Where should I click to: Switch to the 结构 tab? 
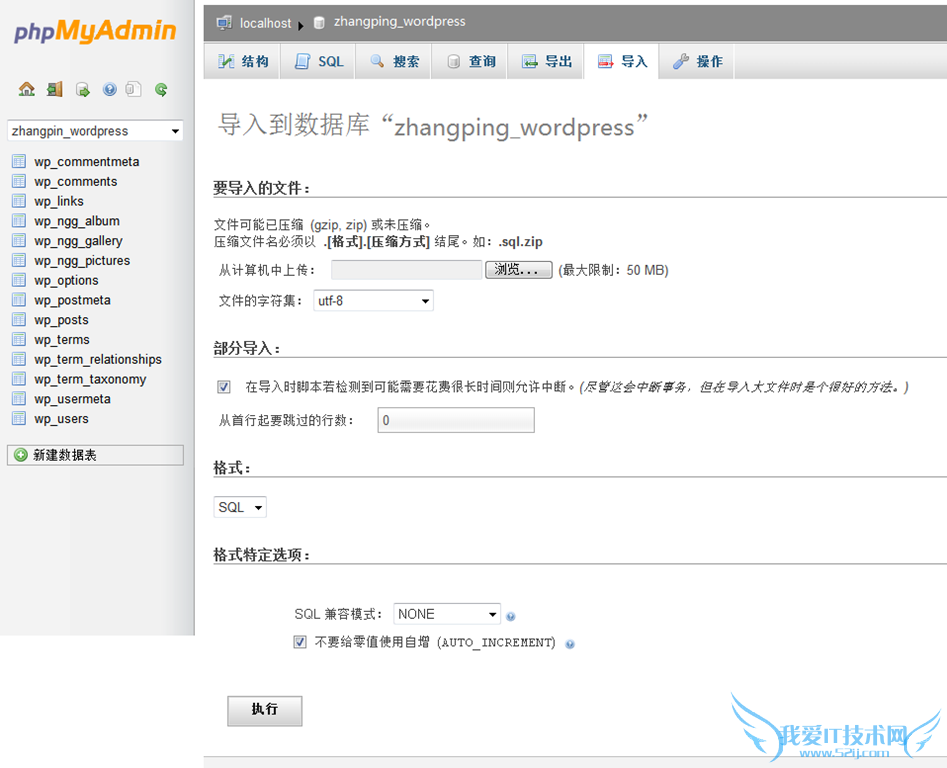[x=242, y=61]
